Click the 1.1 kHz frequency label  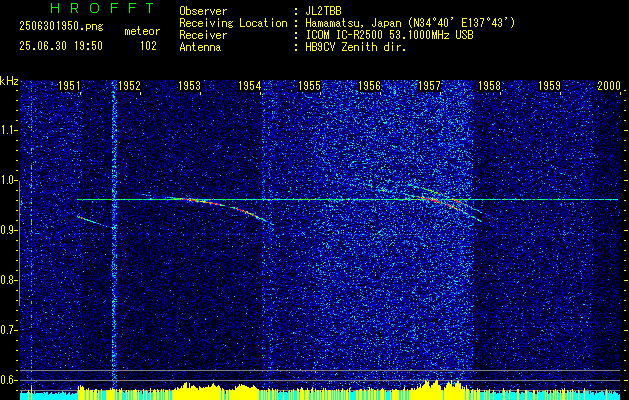(x=8, y=130)
